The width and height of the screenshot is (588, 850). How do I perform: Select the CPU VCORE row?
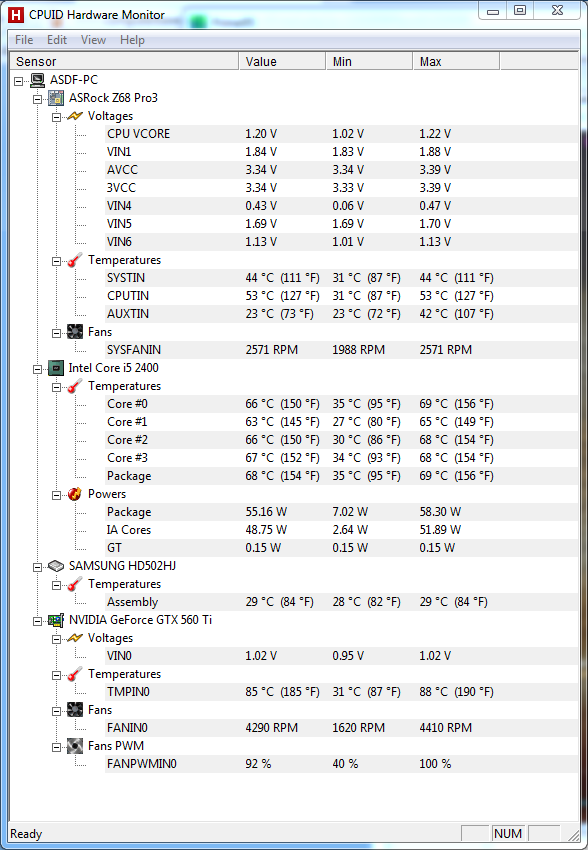(x=341, y=134)
